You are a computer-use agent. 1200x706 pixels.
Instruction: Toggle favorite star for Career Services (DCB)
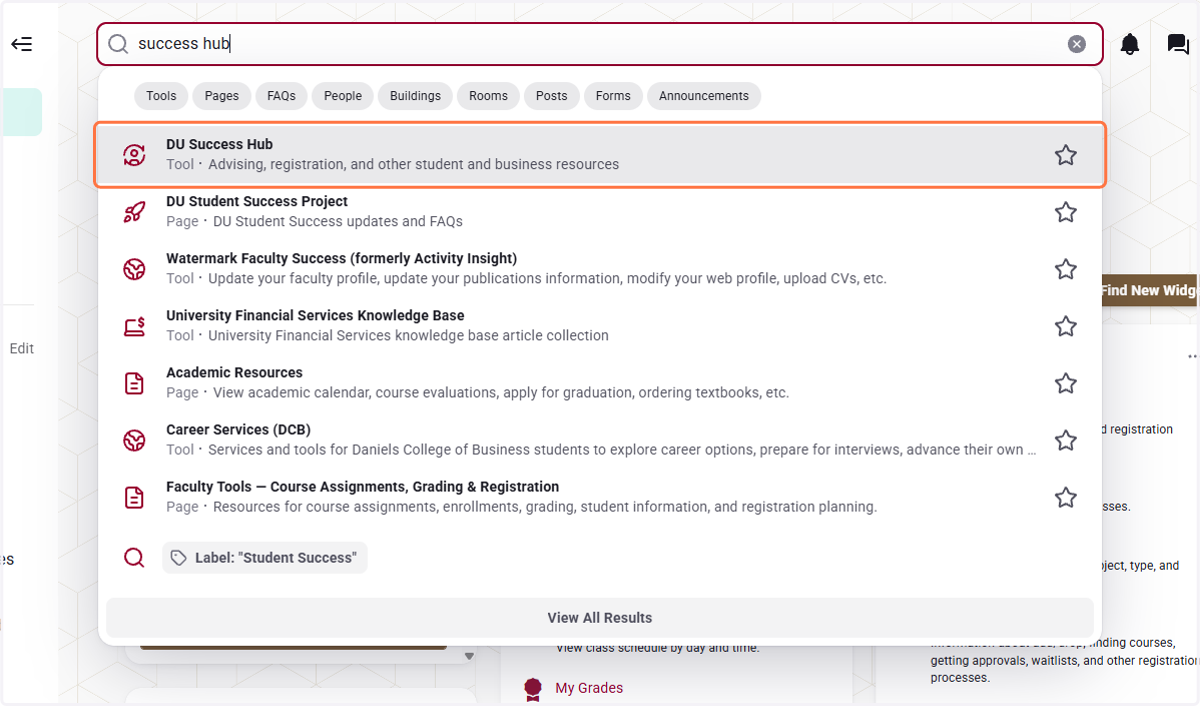(x=1066, y=440)
